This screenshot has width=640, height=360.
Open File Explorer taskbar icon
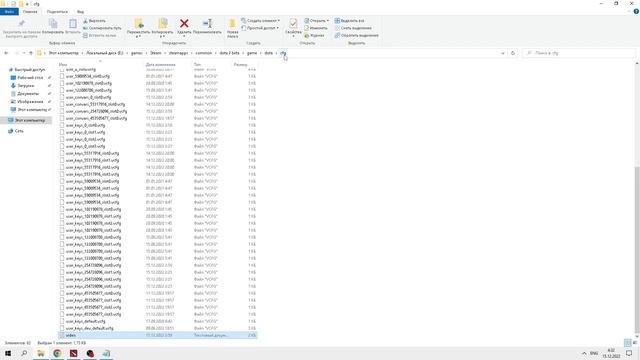[41, 353]
